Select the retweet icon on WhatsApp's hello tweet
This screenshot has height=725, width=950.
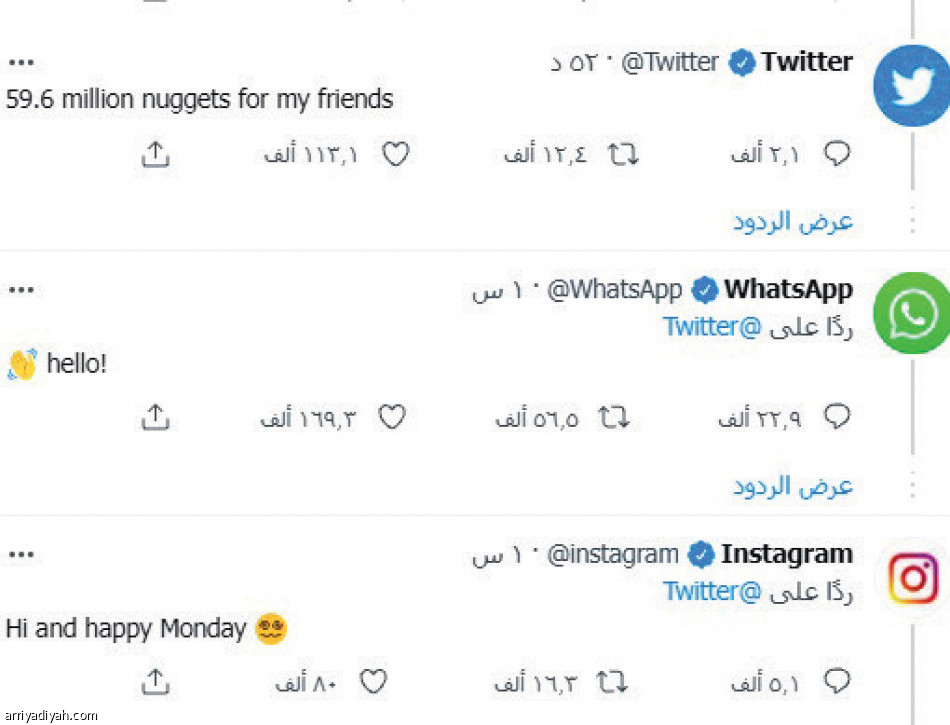(x=615, y=417)
